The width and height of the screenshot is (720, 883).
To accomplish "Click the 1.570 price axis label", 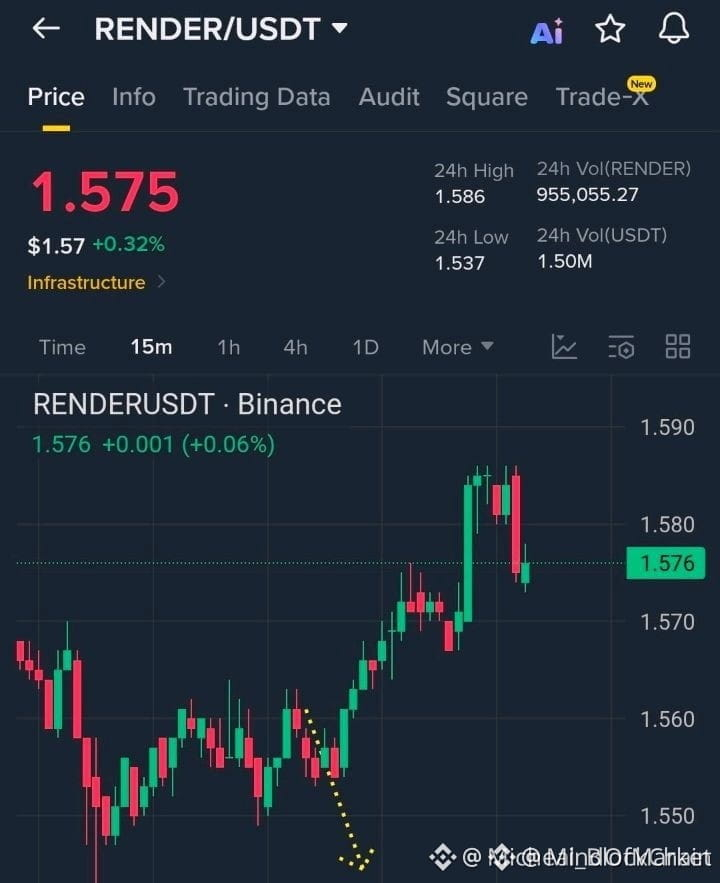I will (x=668, y=622).
